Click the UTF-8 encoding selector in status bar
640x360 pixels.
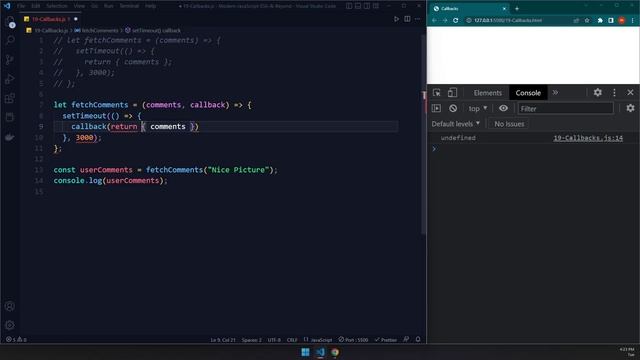(x=274, y=340)
